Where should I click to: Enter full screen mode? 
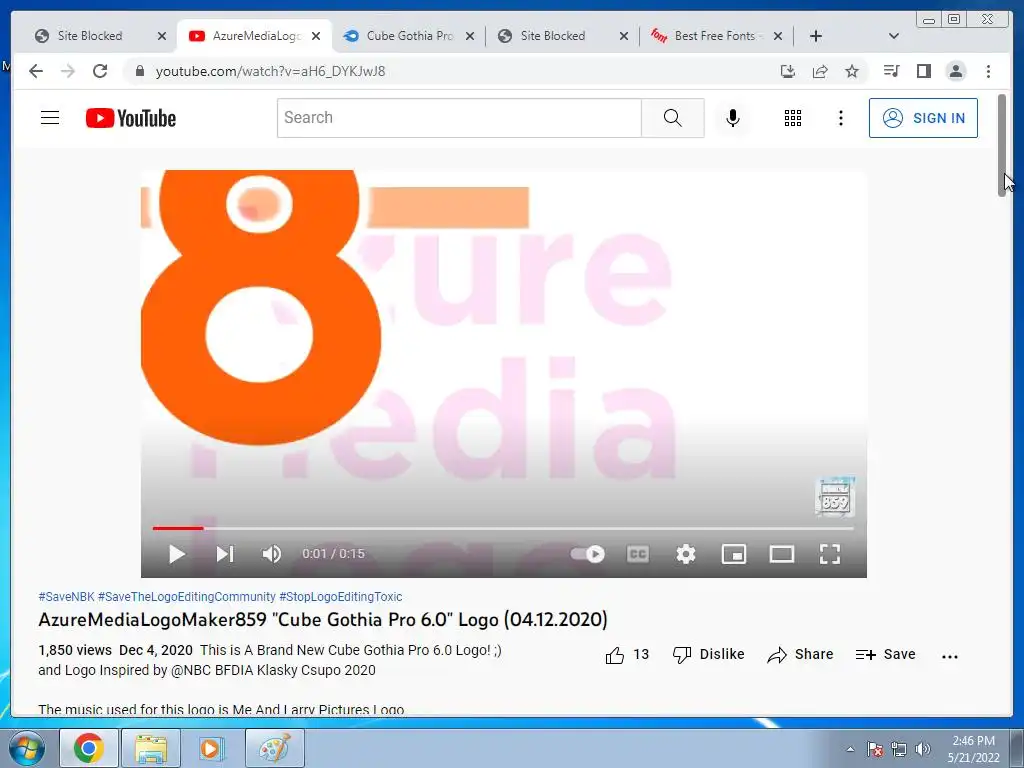coord(830,554)
